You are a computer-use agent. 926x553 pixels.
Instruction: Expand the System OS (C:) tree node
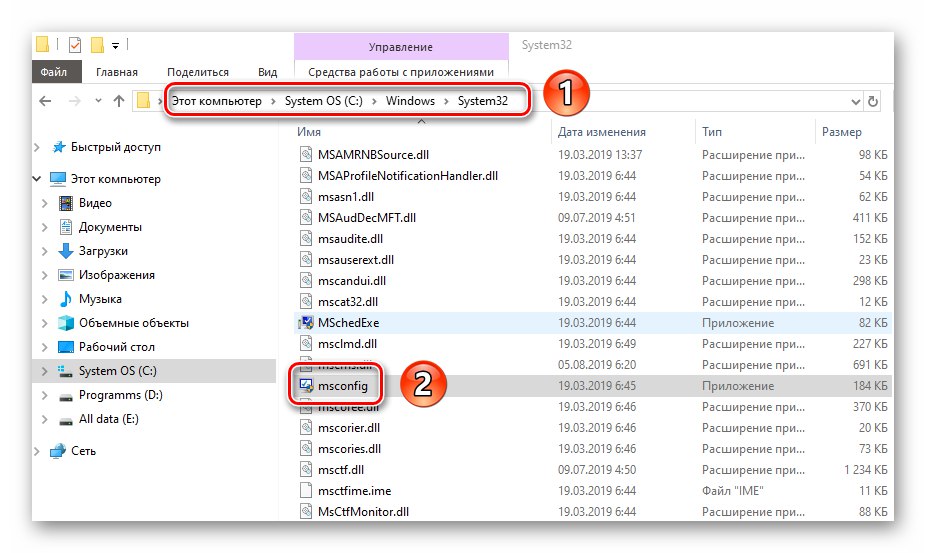click(x=45, y=371)
